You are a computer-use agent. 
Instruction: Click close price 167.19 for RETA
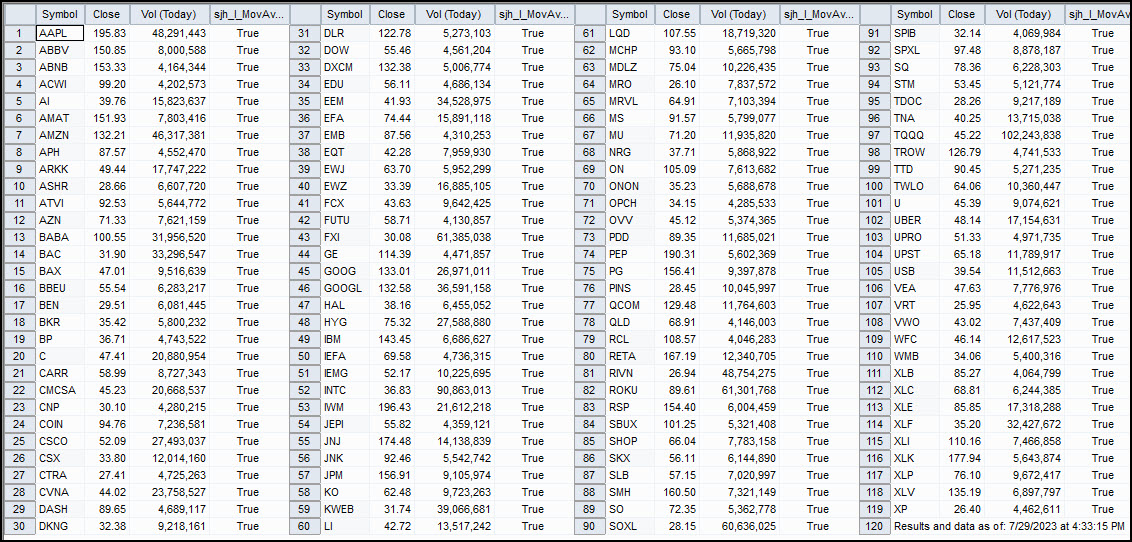click(677, 357)
